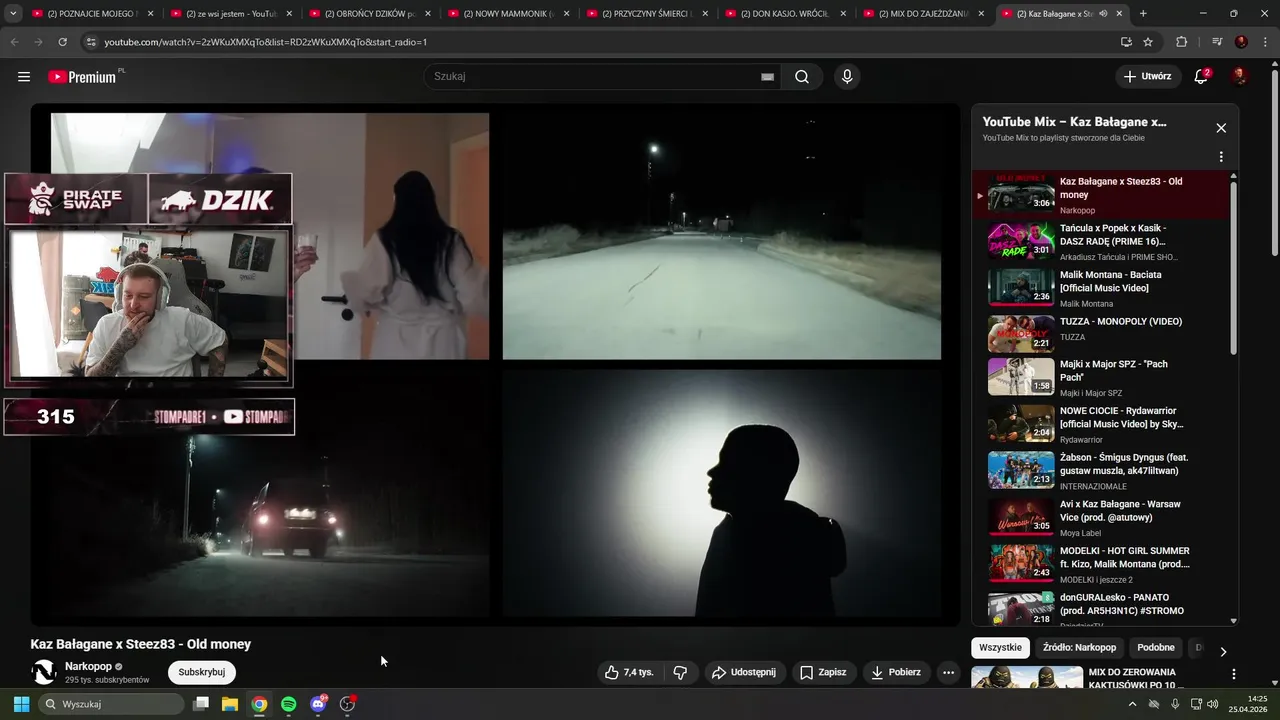
Task: Subscribe to Narkopop channel
Action: 202,673
